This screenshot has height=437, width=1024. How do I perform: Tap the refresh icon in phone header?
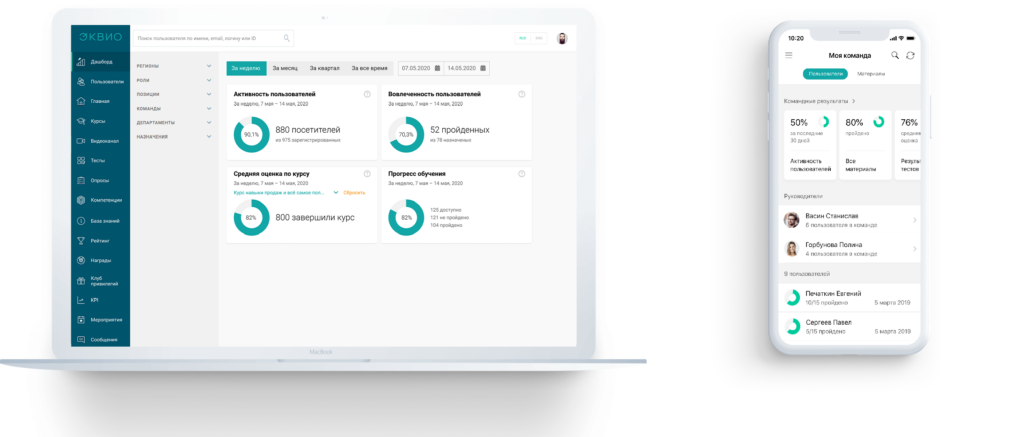(910, 56)
